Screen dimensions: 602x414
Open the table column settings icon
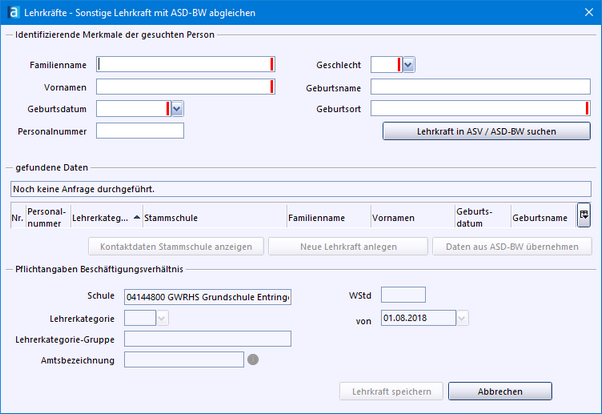point(583,215)
